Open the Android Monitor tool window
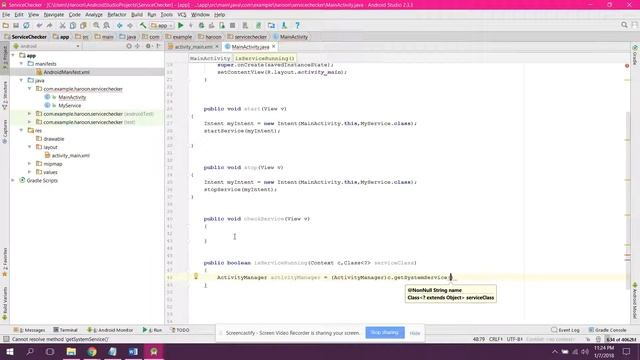Image resolution: width=640 pixels, height=360 pixels. pos(110,330)
